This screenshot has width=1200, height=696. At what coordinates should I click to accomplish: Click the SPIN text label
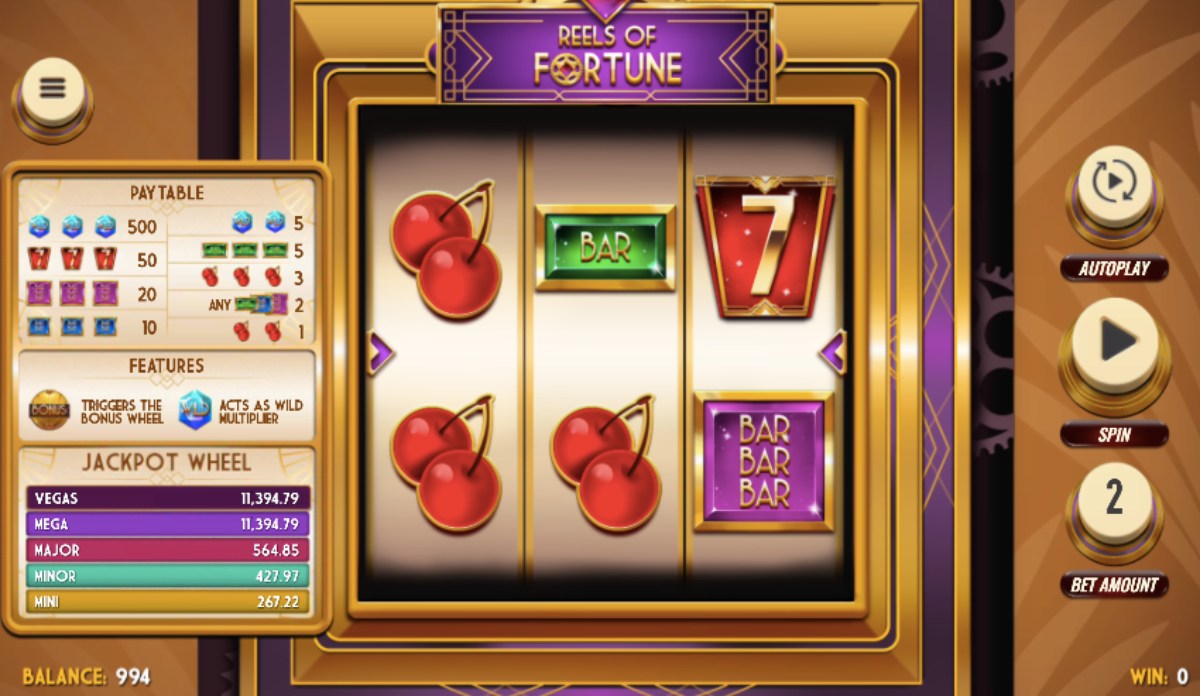1114,434
